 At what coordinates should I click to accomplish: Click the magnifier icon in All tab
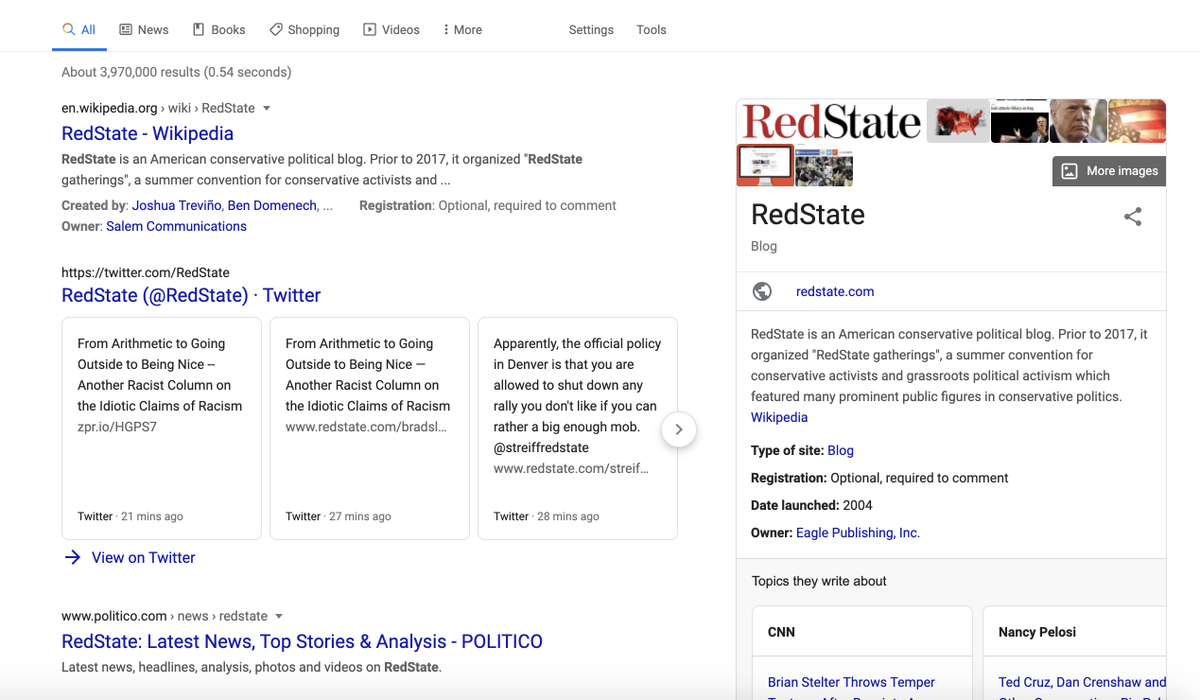69,30
